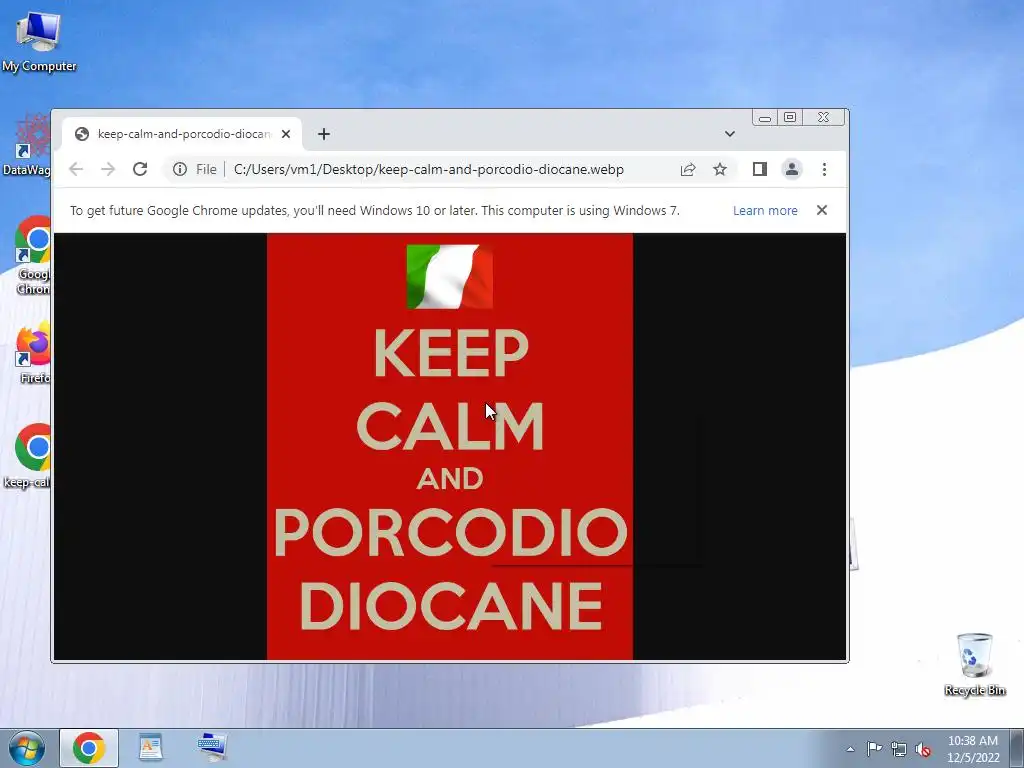Select the keep-calm-and-porcodio-diocane tab
This screenshot has width=1024, height=768.
pos(182,134)
